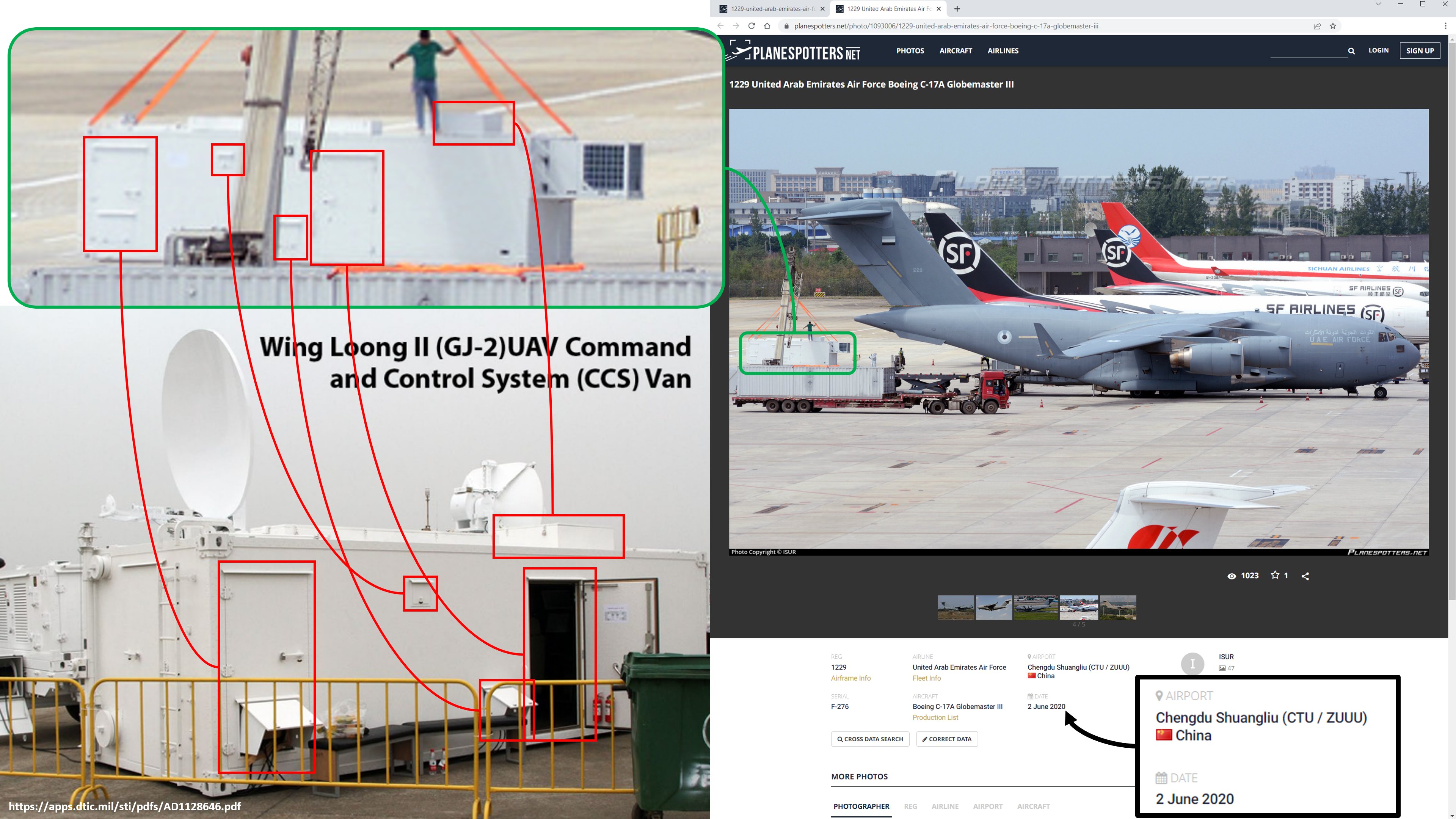Open the third photo thumbnail
Viewport: 1456px width, 819px height.
tap(1036, 607)
